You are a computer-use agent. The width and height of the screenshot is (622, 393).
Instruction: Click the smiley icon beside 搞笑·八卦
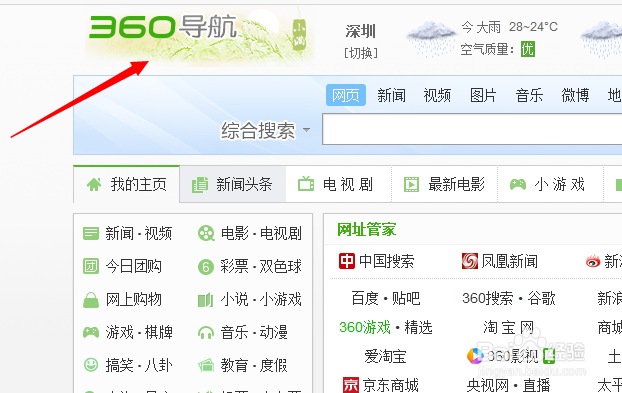pos(91,364)
